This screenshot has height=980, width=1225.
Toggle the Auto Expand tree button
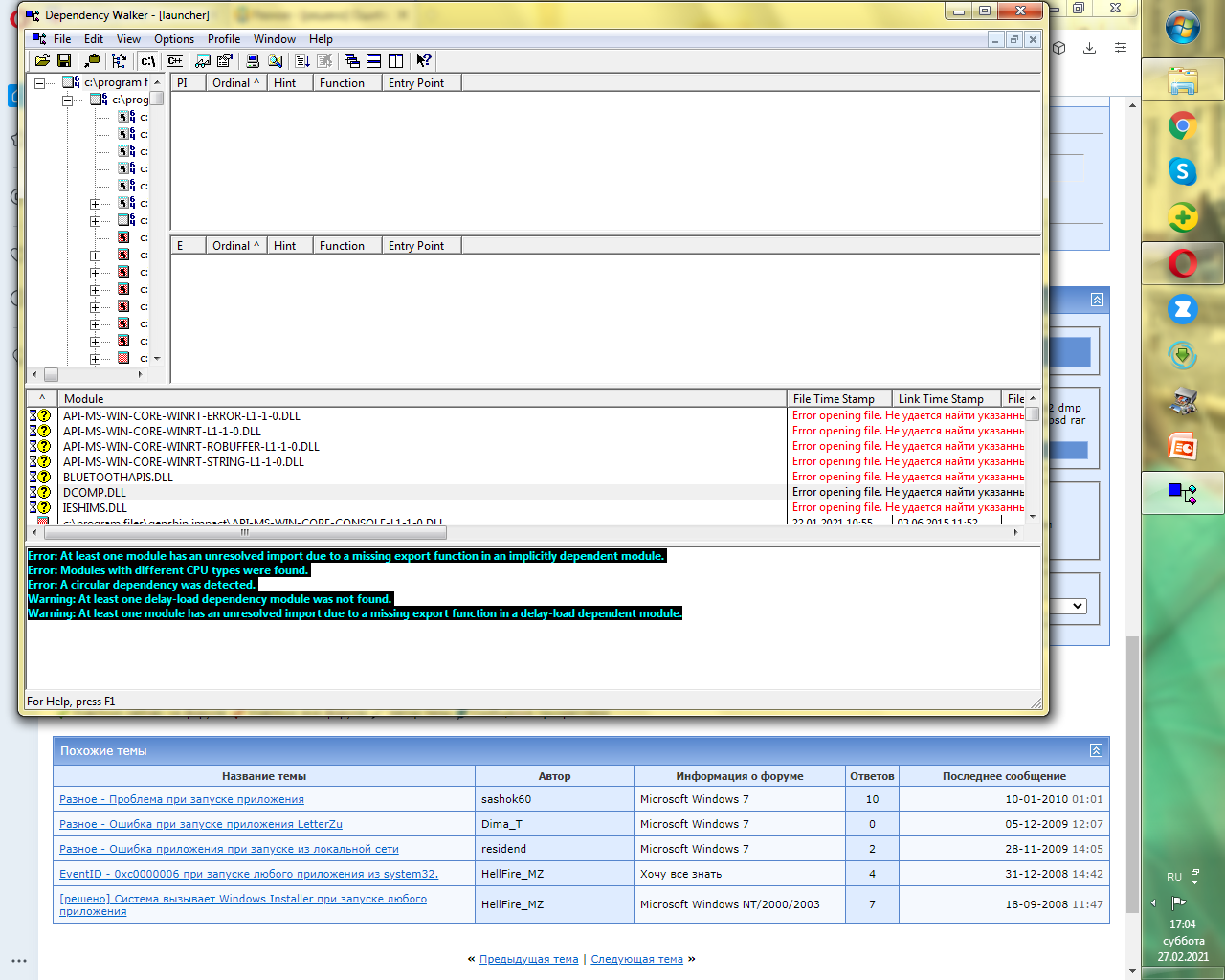pos(119,60)
